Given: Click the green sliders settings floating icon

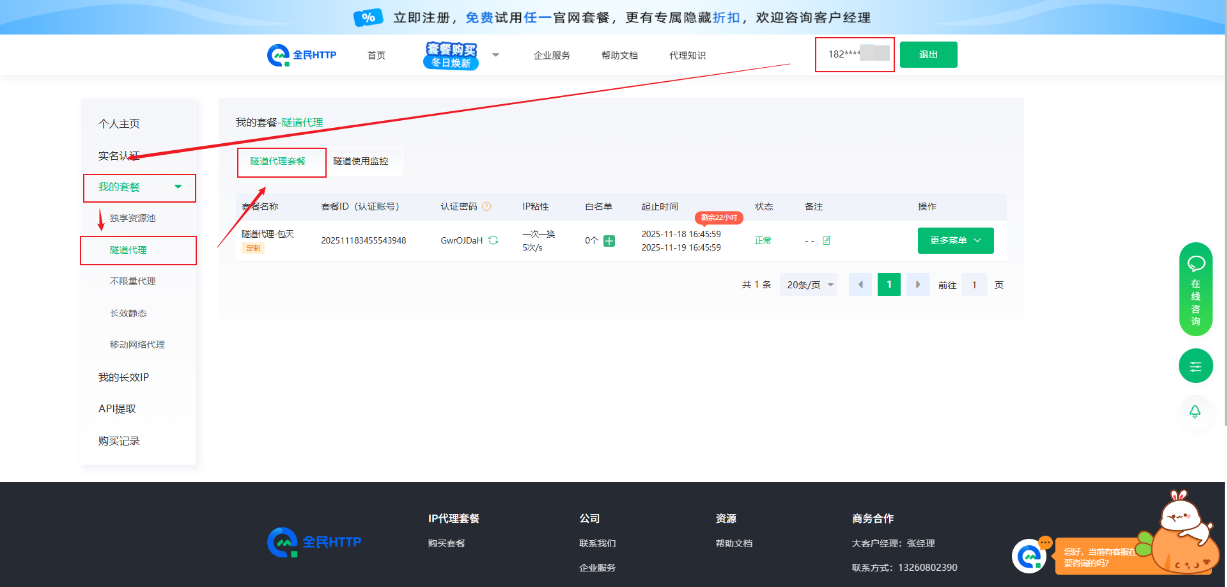Looking at the screenshot, I should [1195, 367].
